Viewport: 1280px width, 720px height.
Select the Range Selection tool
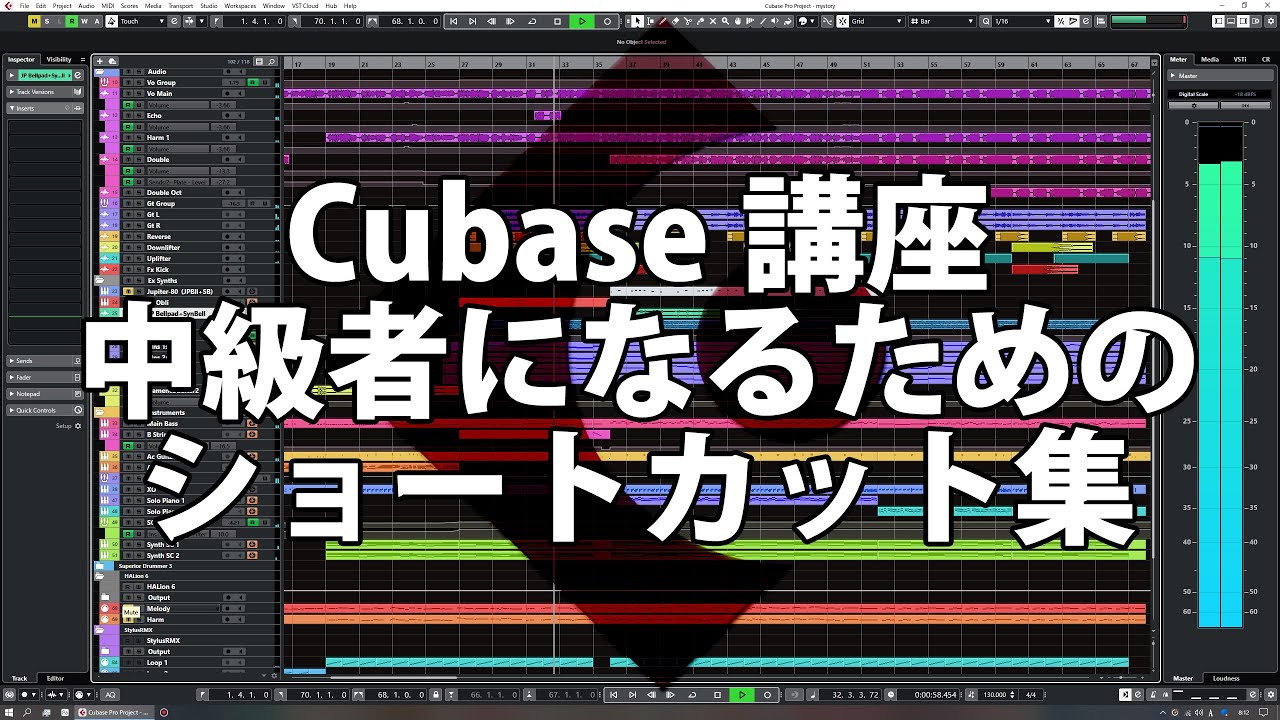(x=651, y=21)
